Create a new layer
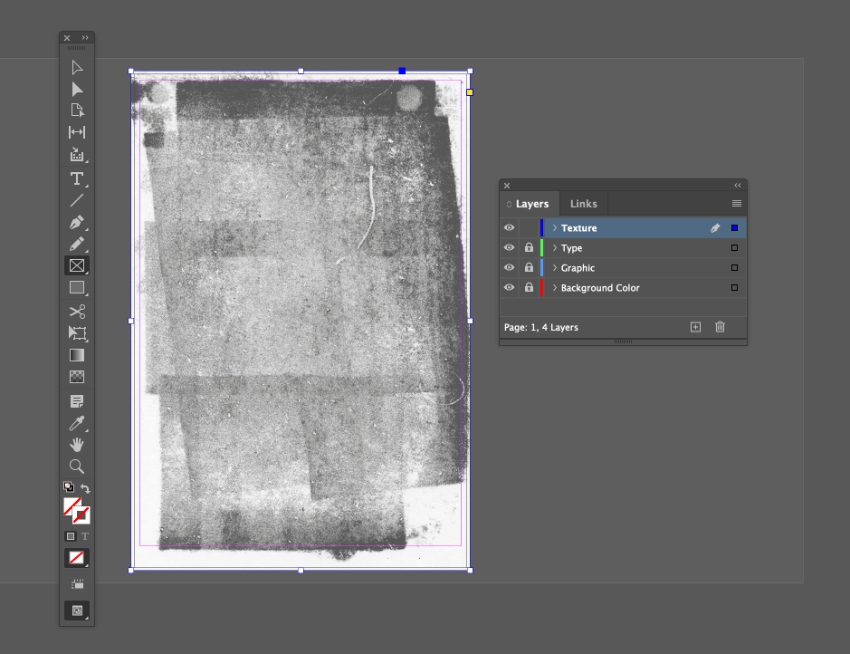 point(696,327)
